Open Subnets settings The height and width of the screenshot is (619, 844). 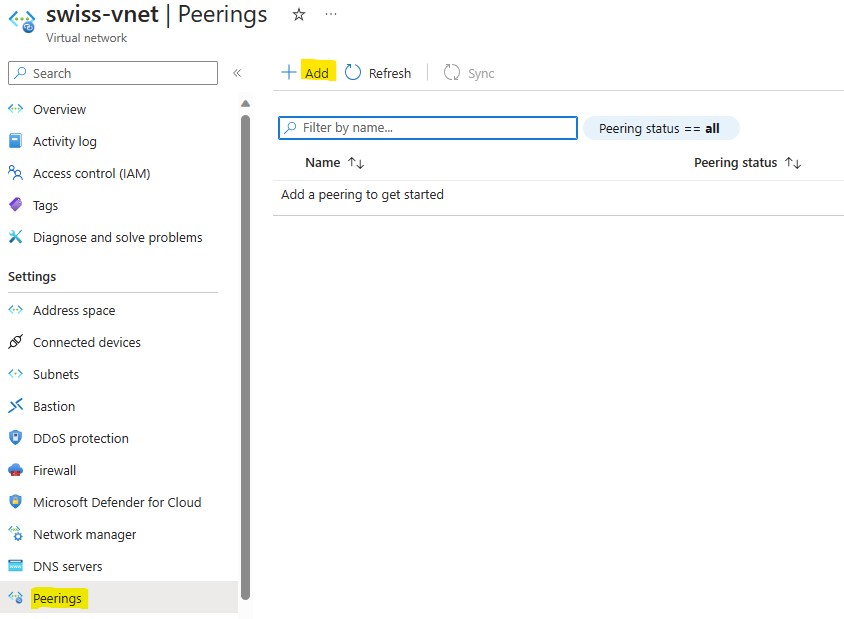click(56, 375)
